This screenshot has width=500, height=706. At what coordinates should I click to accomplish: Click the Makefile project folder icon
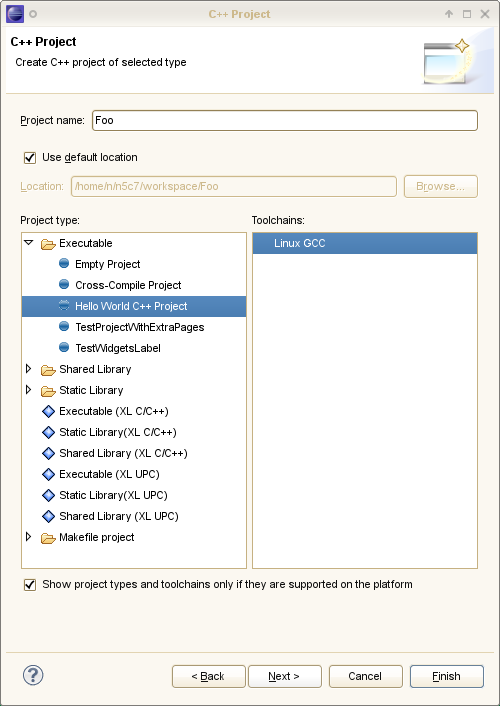pos(48,538)
